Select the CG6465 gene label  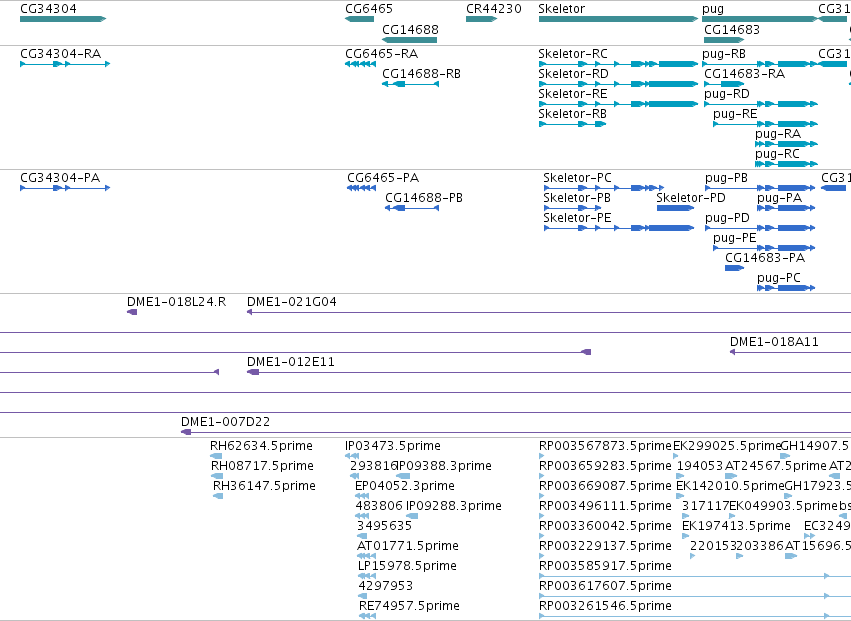coord(369,9)
